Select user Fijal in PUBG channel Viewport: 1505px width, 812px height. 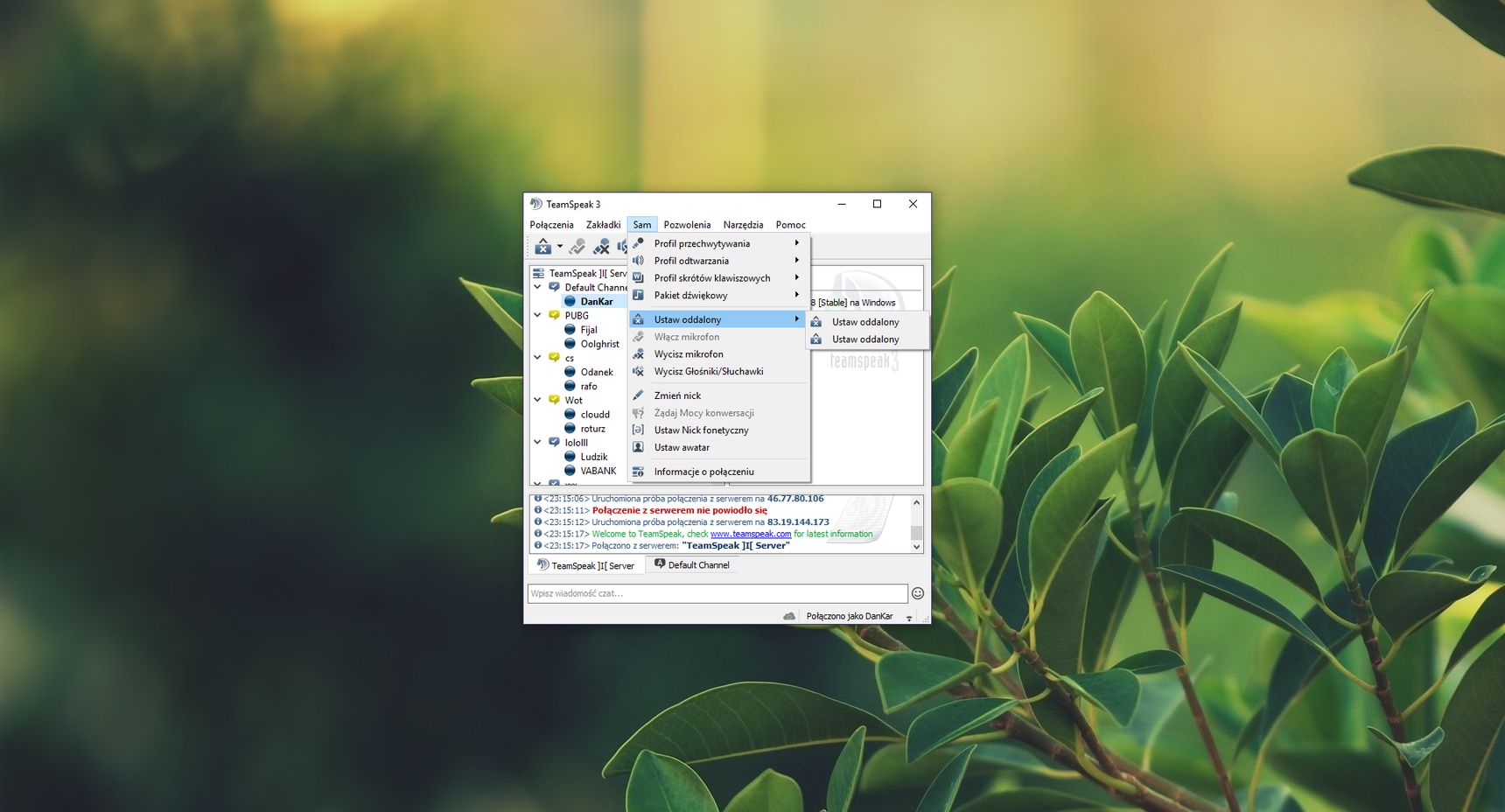click(589, 330)
